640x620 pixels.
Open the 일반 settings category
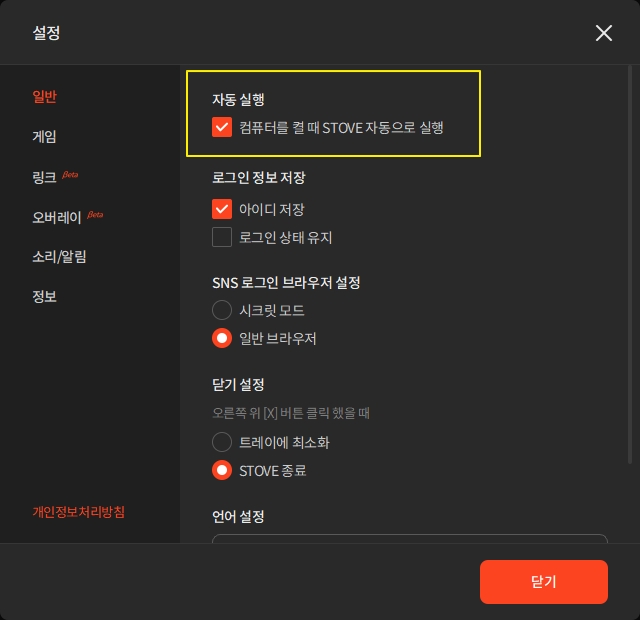pyautogui.click(x=44, y=97)
